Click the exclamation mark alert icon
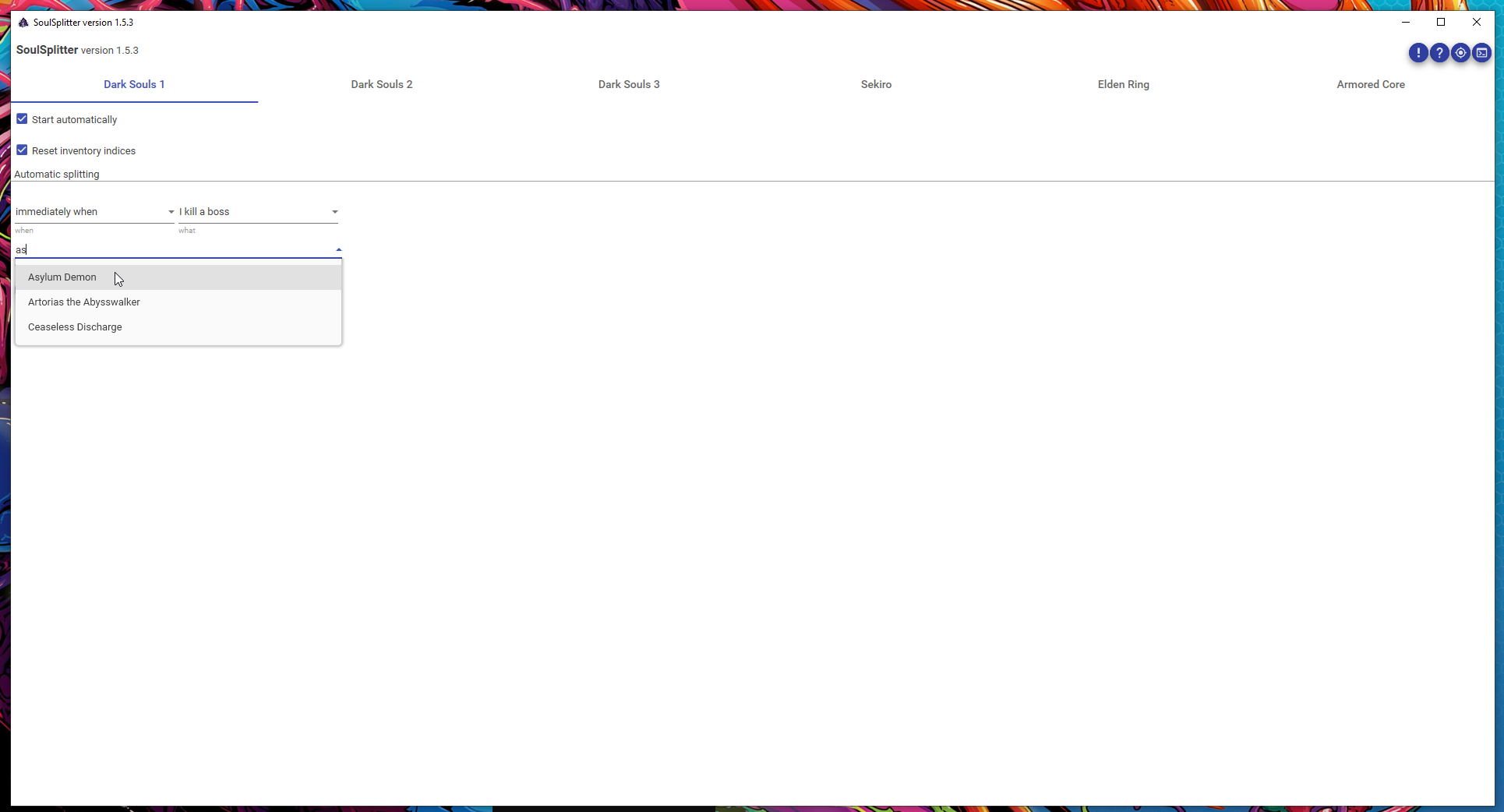 pos(1418,53)
